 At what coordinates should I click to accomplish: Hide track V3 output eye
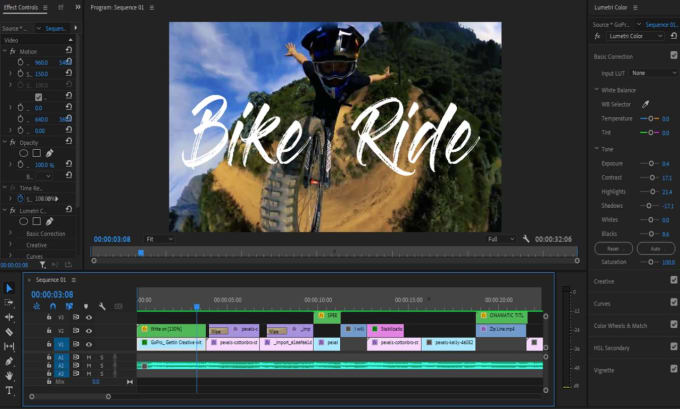[x=88, y=317]
